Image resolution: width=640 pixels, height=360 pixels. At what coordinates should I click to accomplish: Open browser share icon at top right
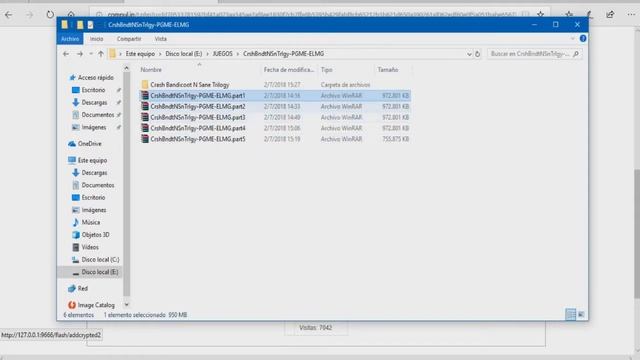[x=610, y=15]
